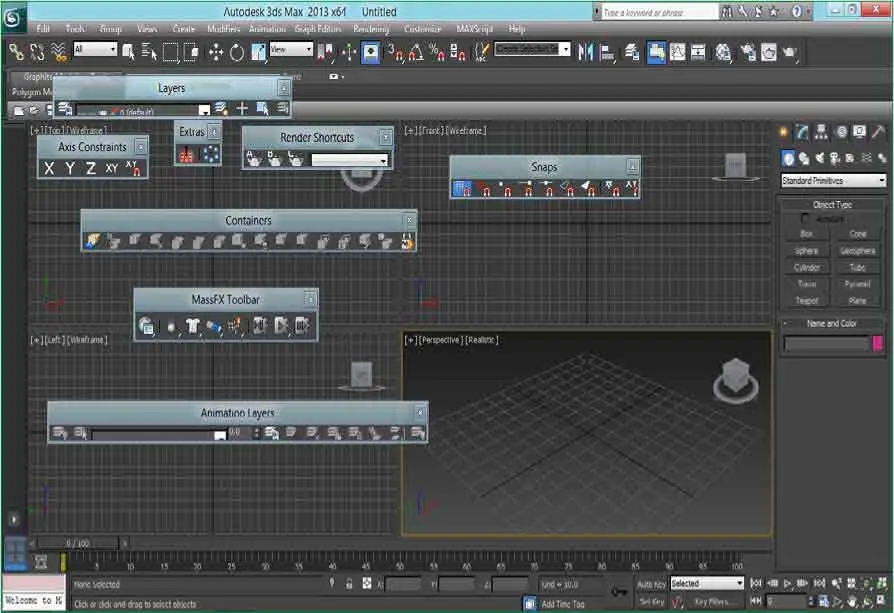Image resolution: width=894 pixels, height=613 pixels.
Task: Click the Play Animation button
Action: coord(787,583)
